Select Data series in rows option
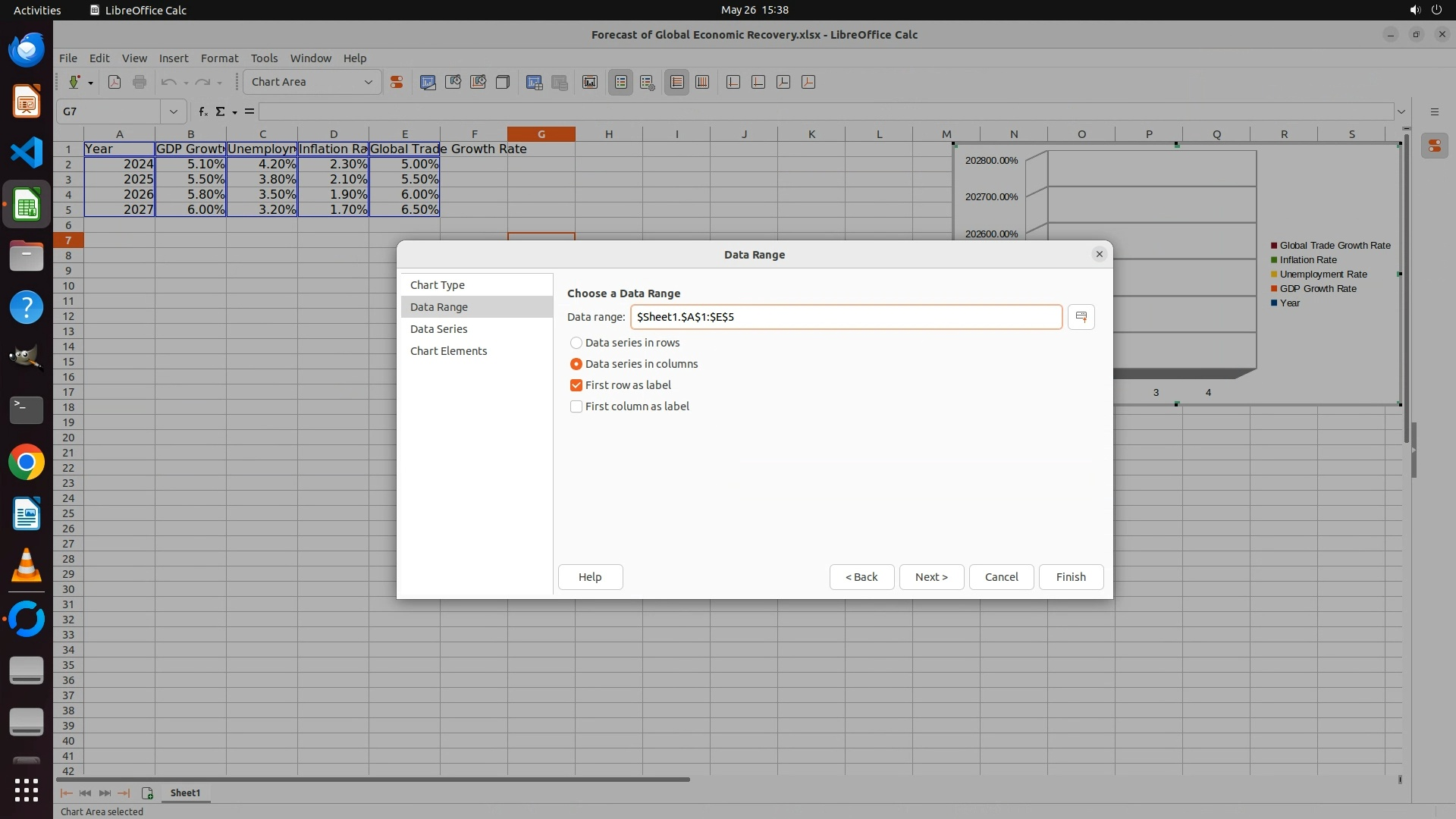Image resolution: width=1456 pixels, height=819 pixels. (x=576, y=343)
